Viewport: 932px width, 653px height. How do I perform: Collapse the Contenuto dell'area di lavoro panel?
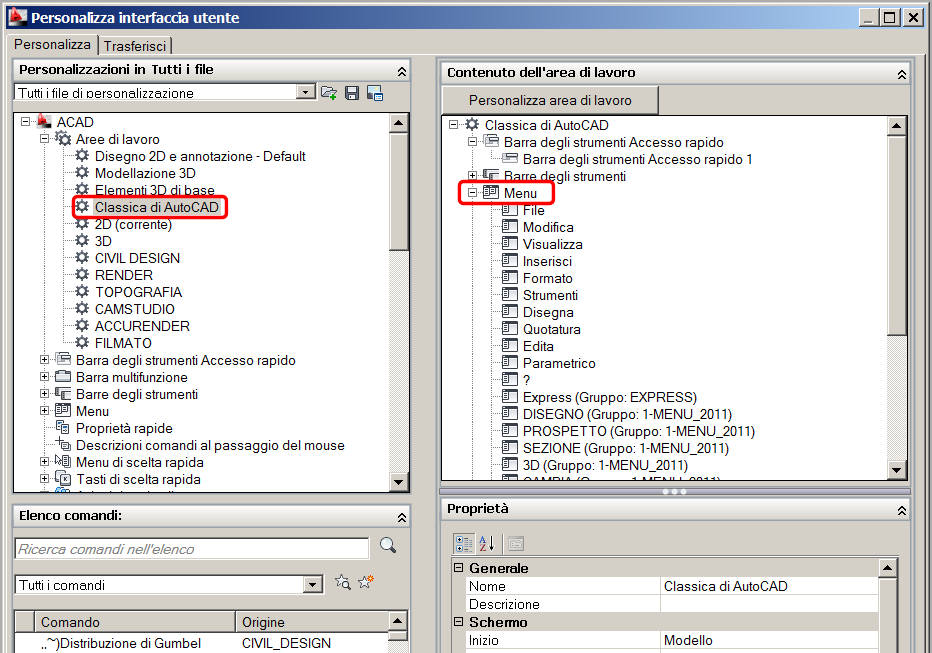(x=902, y=74)
